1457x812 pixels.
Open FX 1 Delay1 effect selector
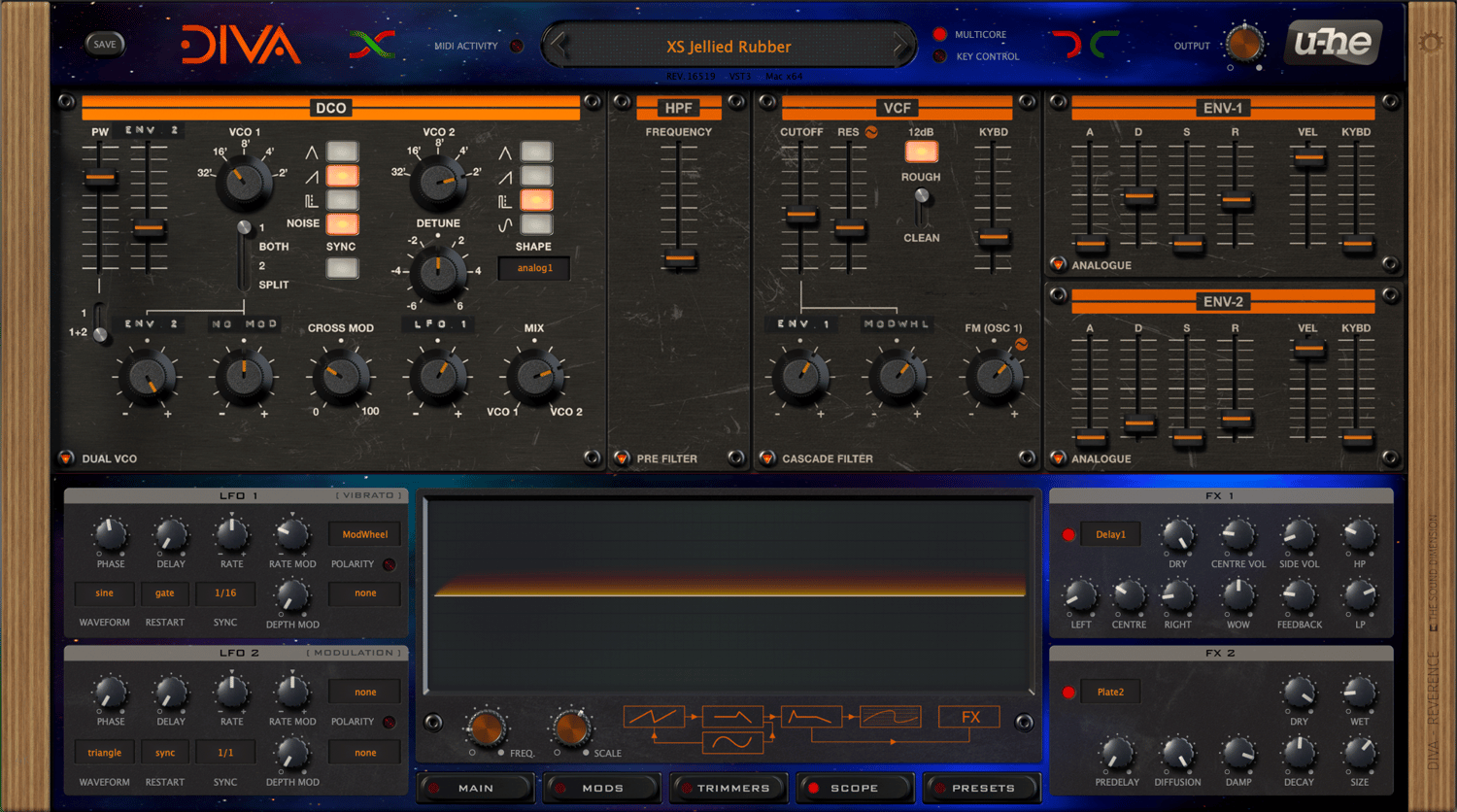point(1110,534)
